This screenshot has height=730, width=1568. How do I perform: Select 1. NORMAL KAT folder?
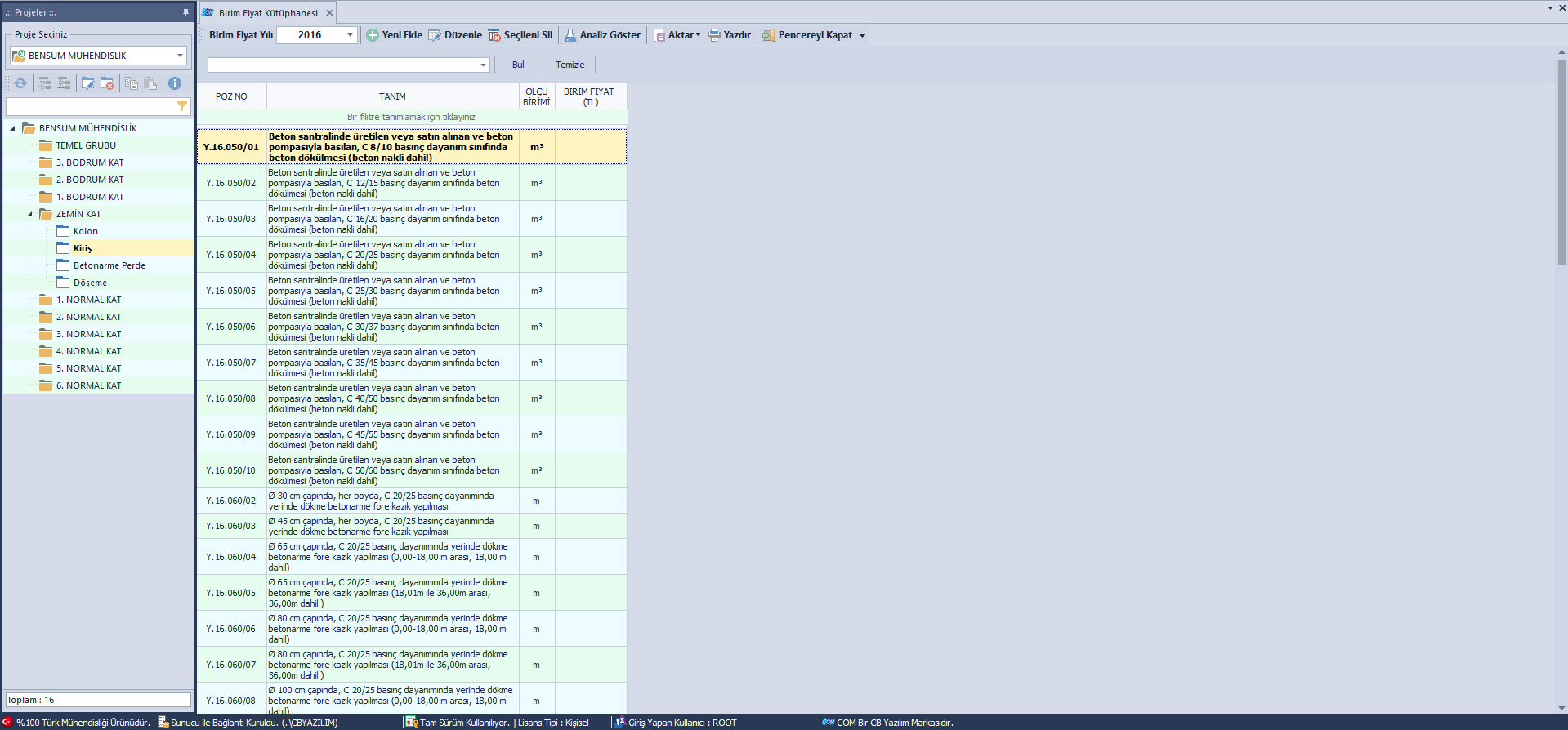tap(88, 300)
